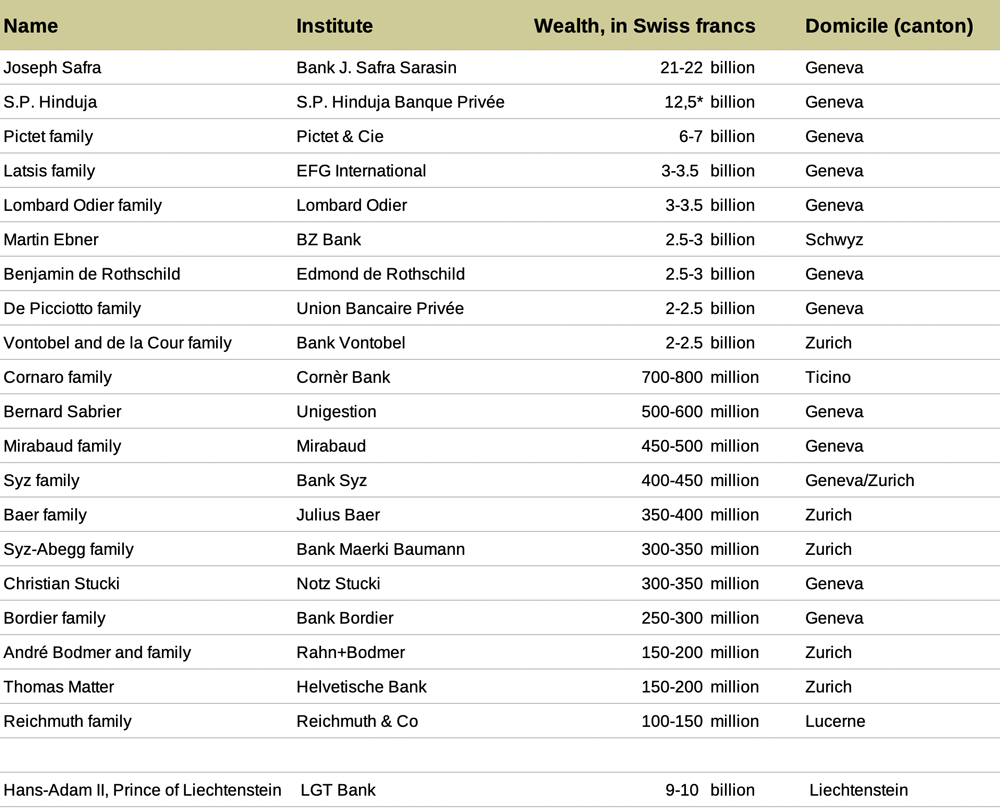Select the Union Bancaire Privée cell
Screen dimensions: 1000x810
(x=380, y=309)
